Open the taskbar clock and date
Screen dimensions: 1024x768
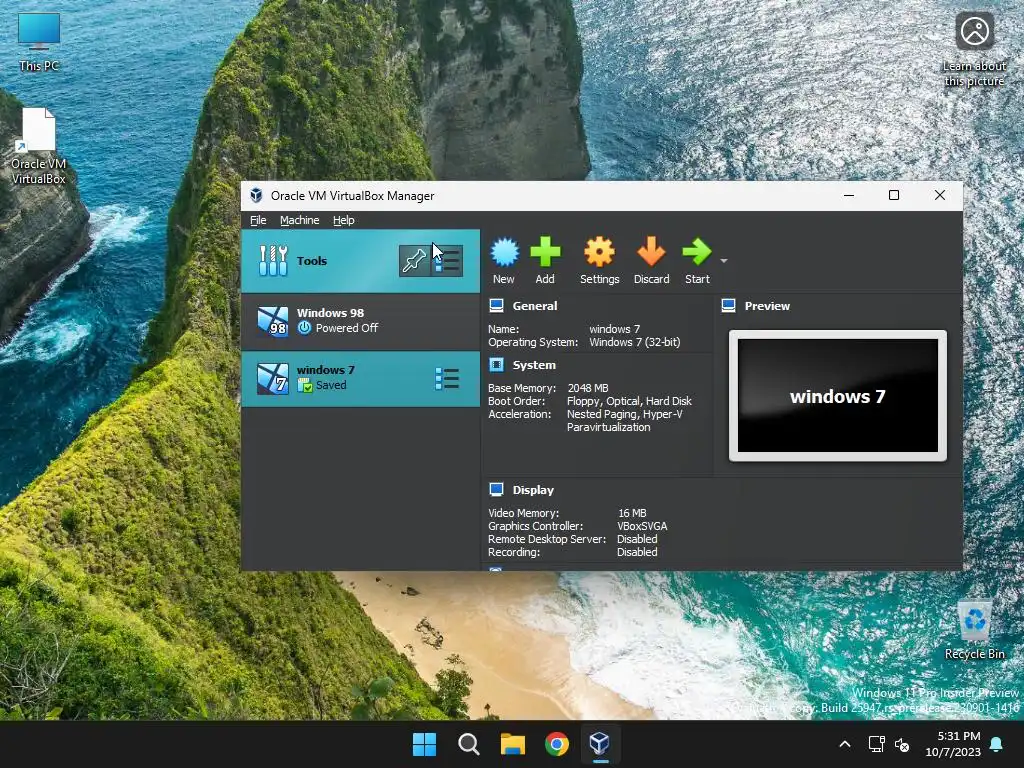pos(953,744)
